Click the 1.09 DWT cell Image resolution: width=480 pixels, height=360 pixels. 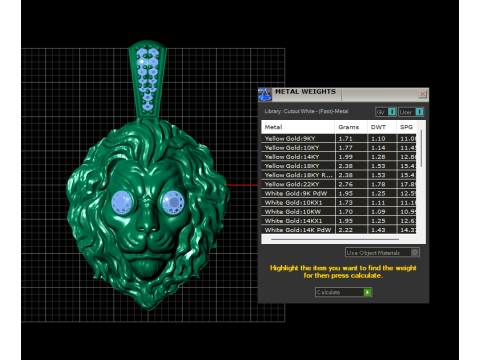[378, 212]
